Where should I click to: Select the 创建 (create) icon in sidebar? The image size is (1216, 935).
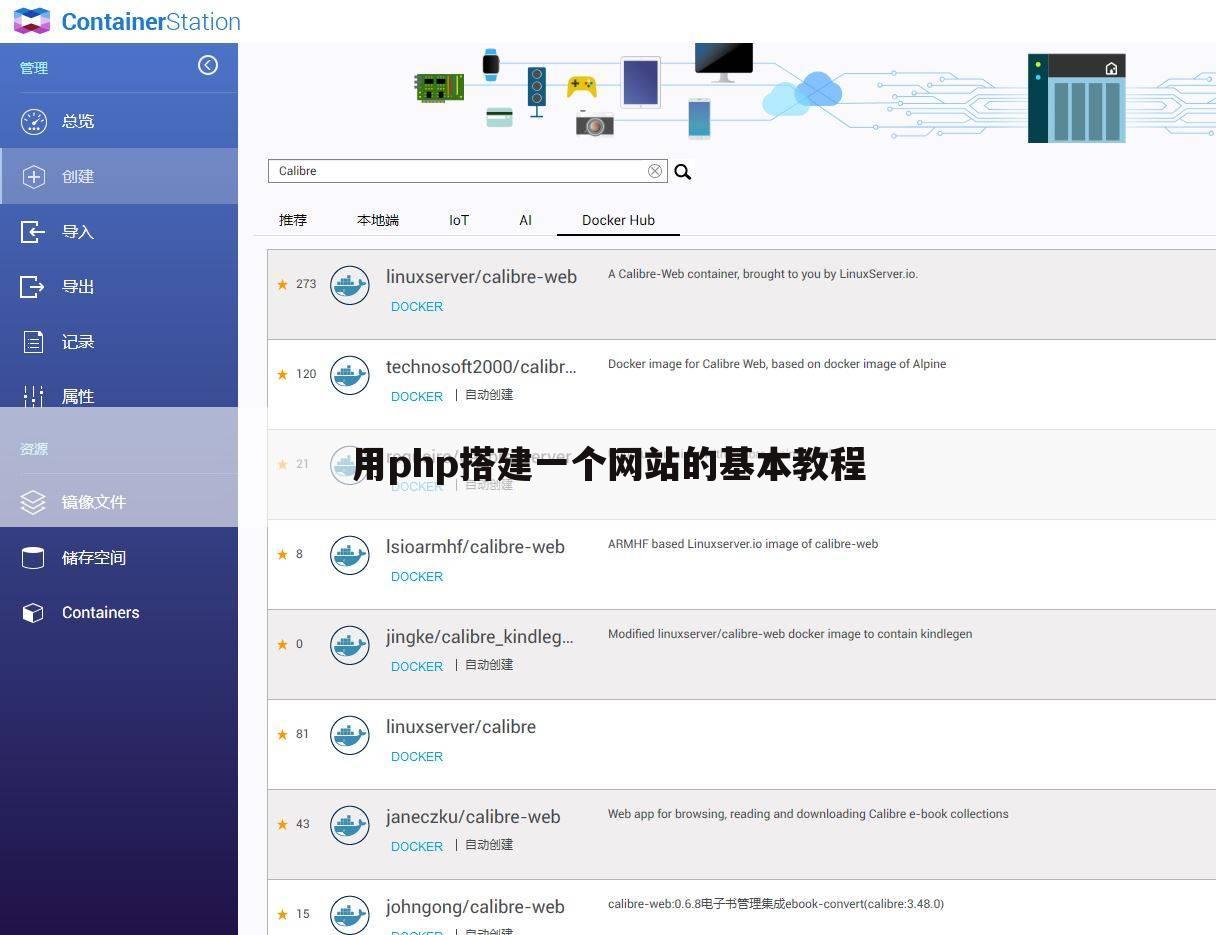[34, 176]
